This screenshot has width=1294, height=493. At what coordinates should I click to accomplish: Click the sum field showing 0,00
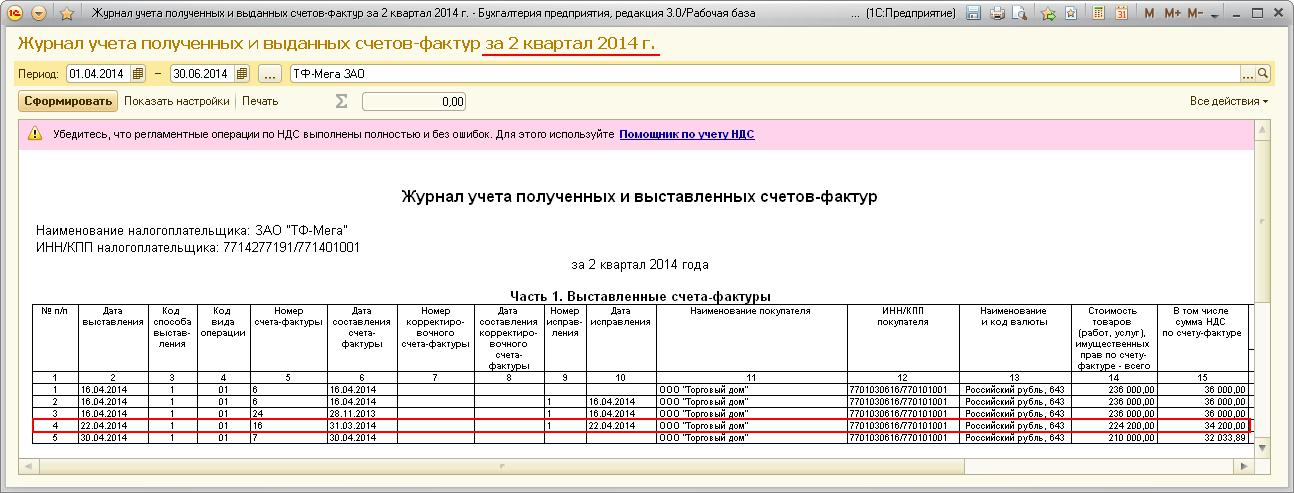(414, 101)
